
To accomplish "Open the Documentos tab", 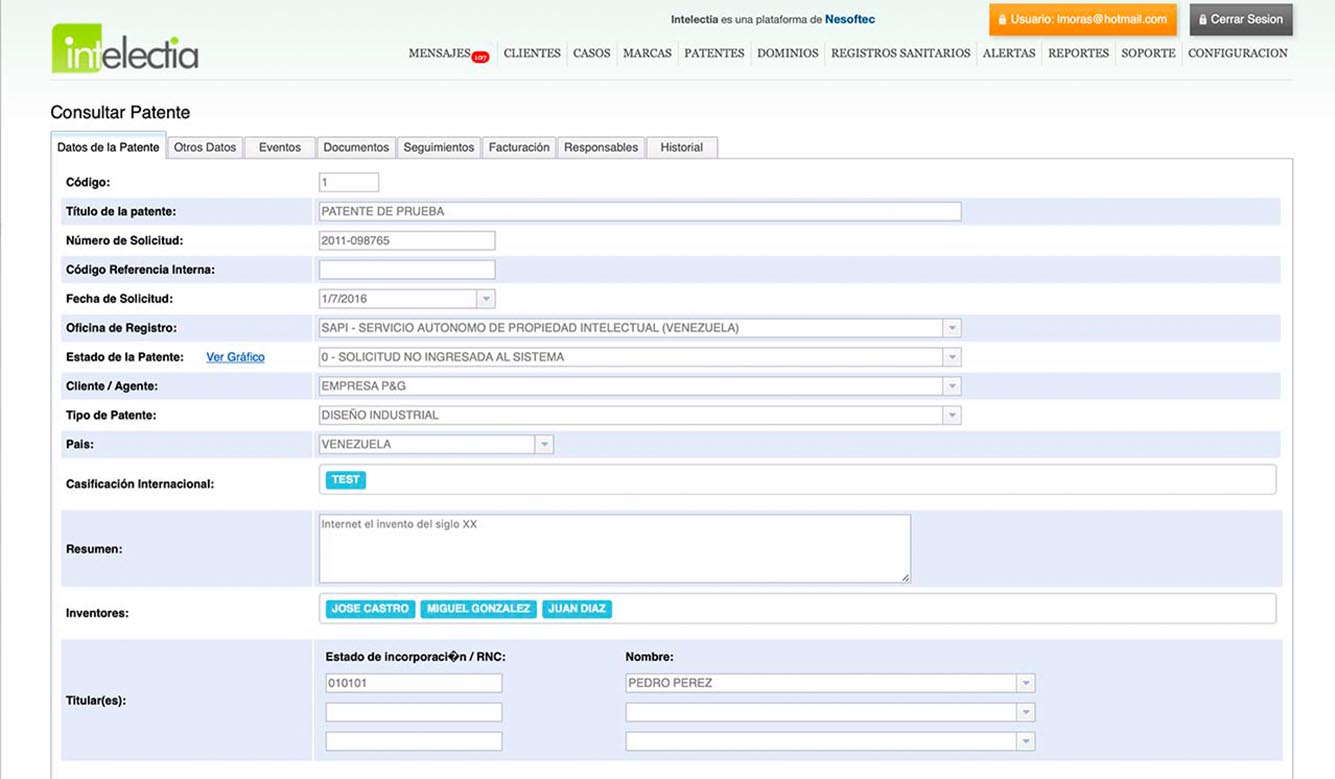I will (x=356, y=147).
